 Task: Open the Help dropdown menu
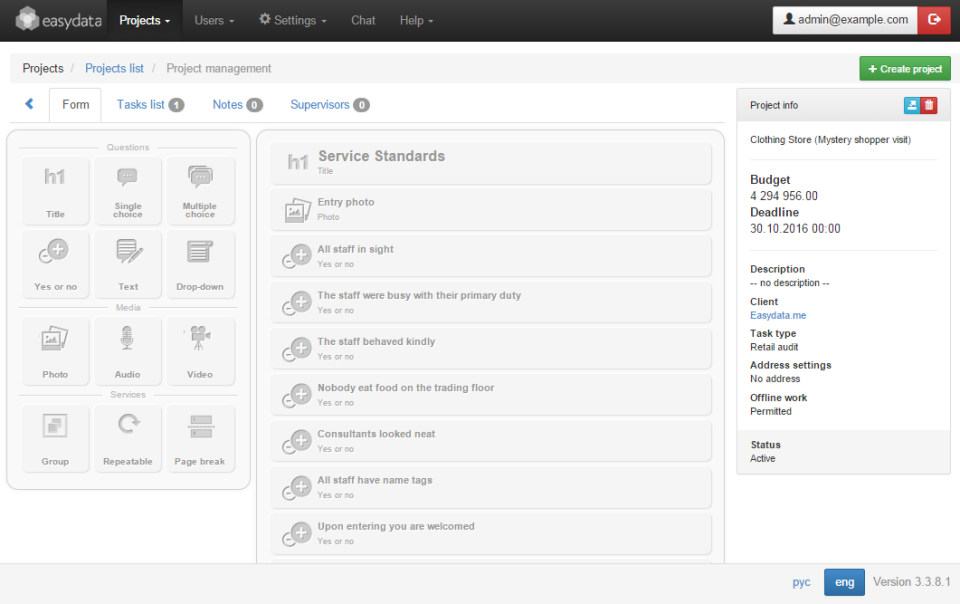click(416, 19)
